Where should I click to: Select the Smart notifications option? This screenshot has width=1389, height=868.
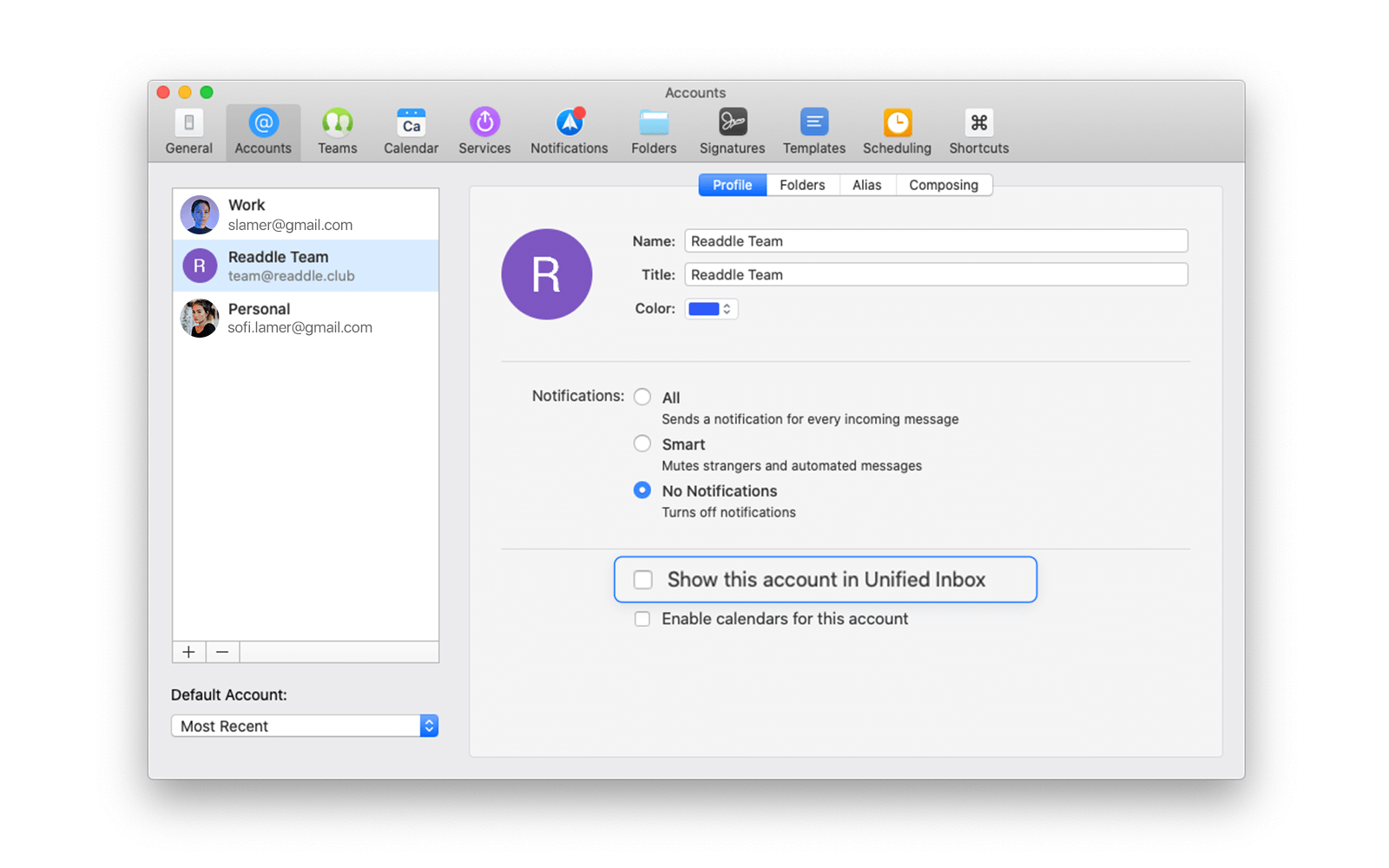642,444
